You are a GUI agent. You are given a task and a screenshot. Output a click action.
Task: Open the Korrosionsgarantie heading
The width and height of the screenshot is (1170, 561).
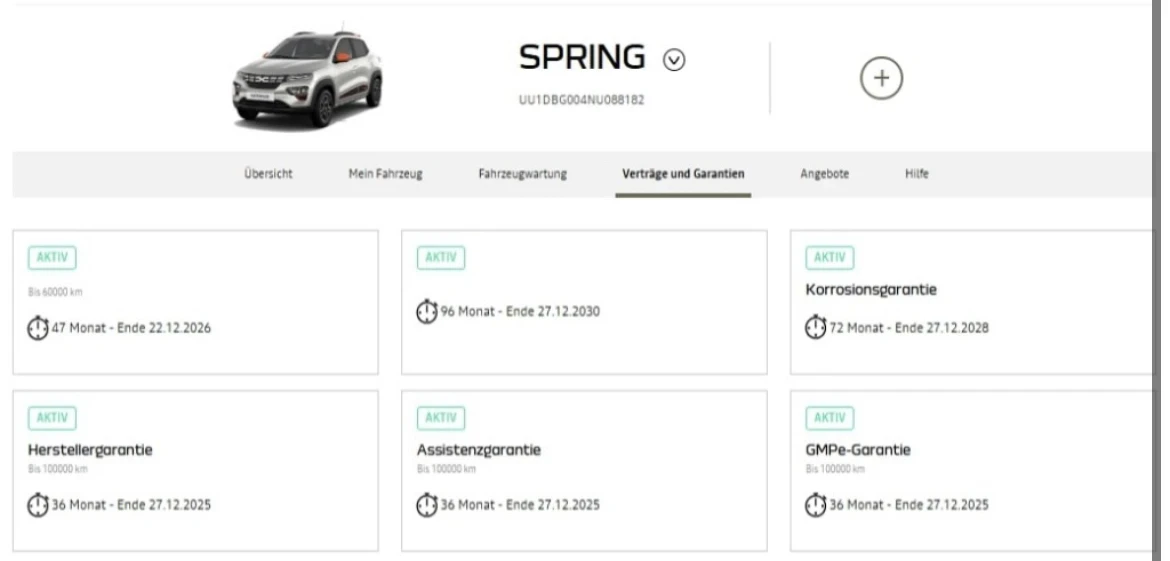tap(871, 289)
